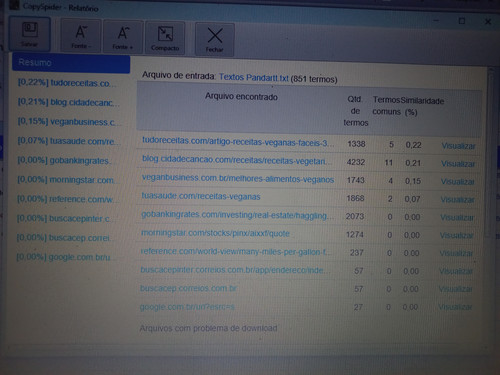Click Visualizar for buscacepinter row
The height and width of the screenshot is (375, 500).
point(456,271)
